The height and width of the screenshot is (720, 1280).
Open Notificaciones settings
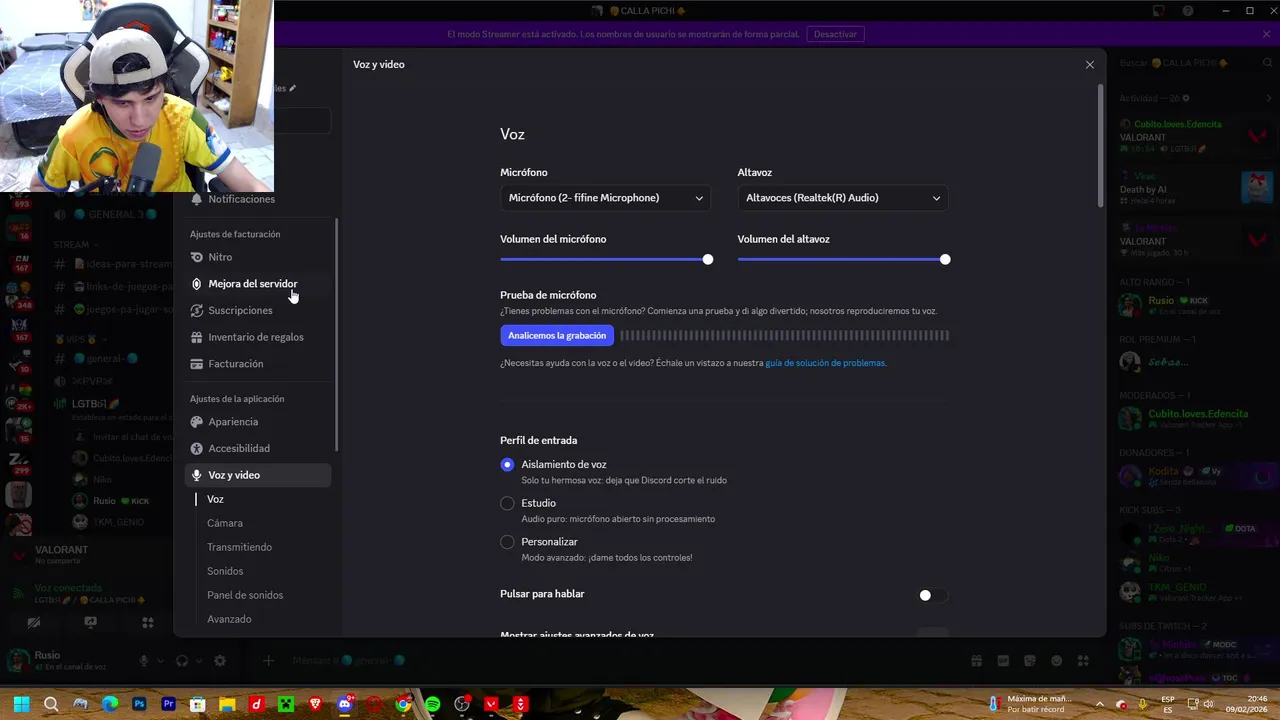coord(258,199)
